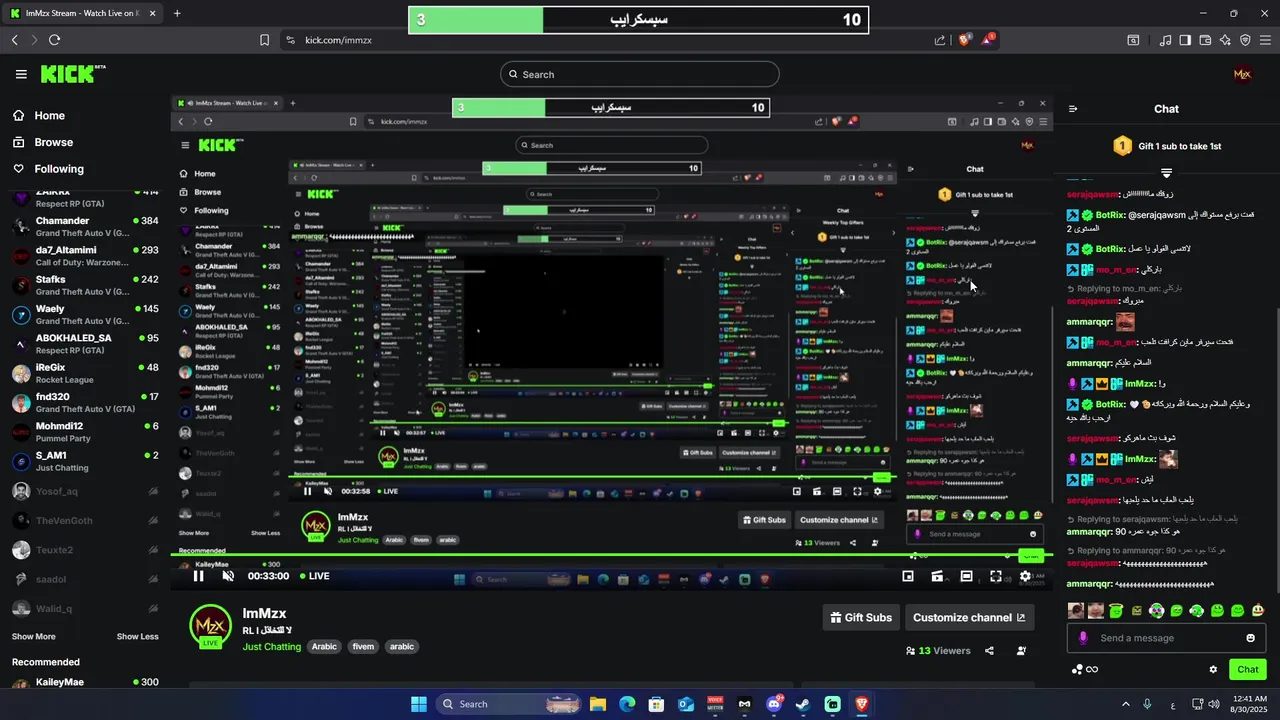Open File Explorer from the taskbar

[597, 704]
